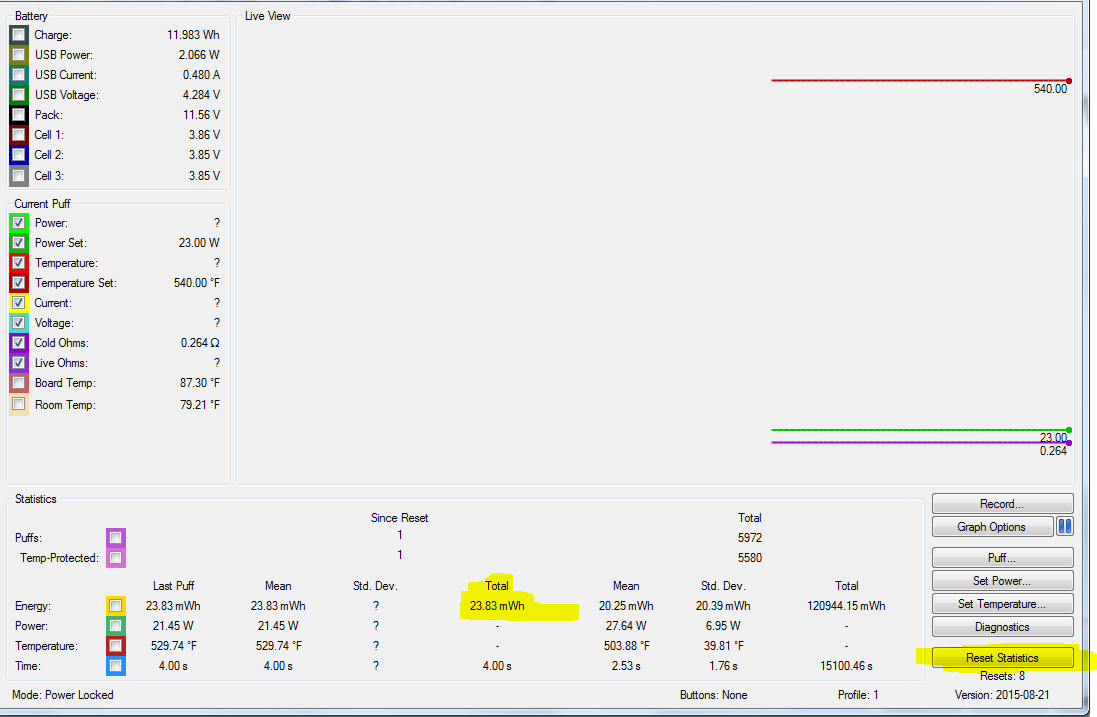Screen dimensions: 1097x717
Task: Enable the Time statistics checkbox
Action: (116, 666)
